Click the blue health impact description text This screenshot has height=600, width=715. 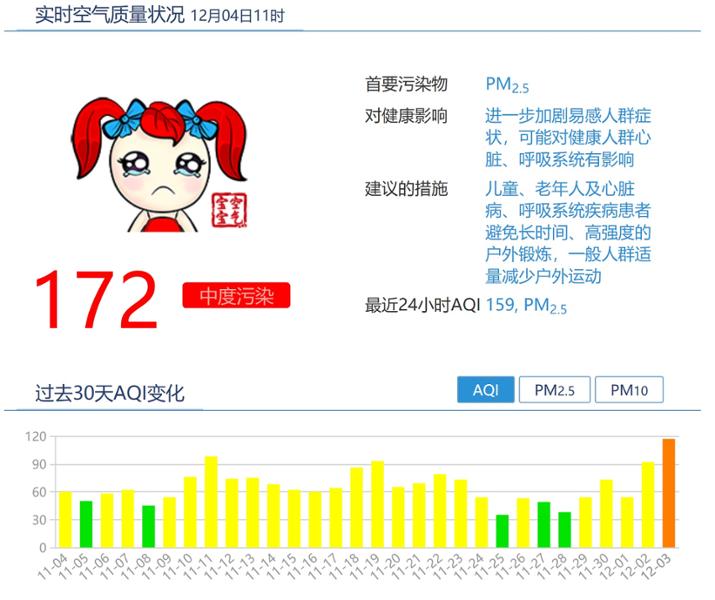pyautogui.click(x=568, y=137)
